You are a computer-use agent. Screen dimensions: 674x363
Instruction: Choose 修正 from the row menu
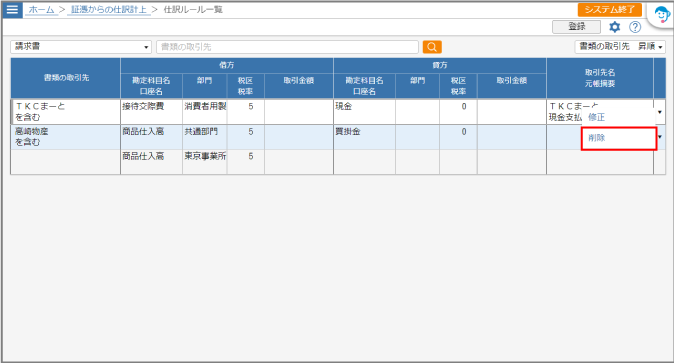[596, 117]
